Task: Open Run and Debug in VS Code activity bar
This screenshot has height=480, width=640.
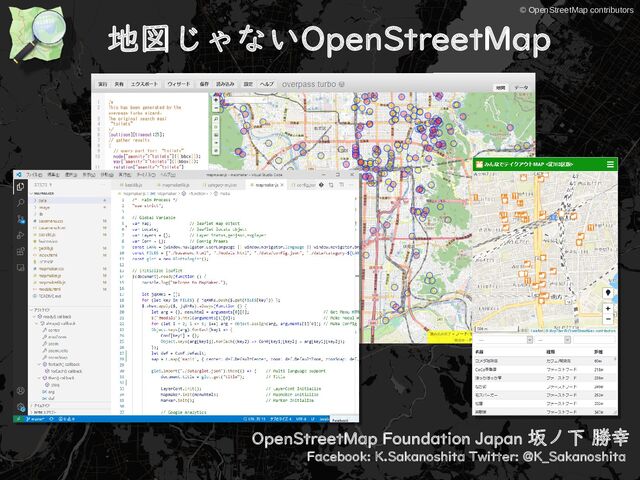Action: coord(20,236)
